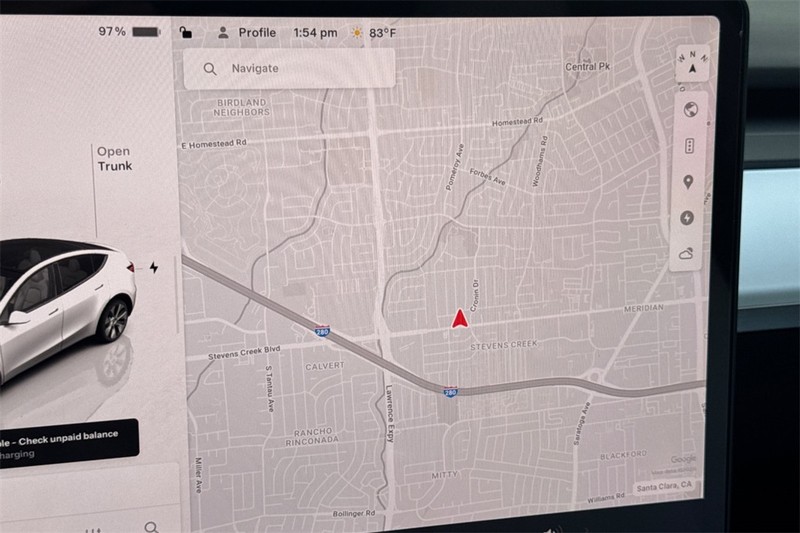Tap the MERIDIAN map label
The width and height of the screenshot is (800, 533).
point(644,308)
